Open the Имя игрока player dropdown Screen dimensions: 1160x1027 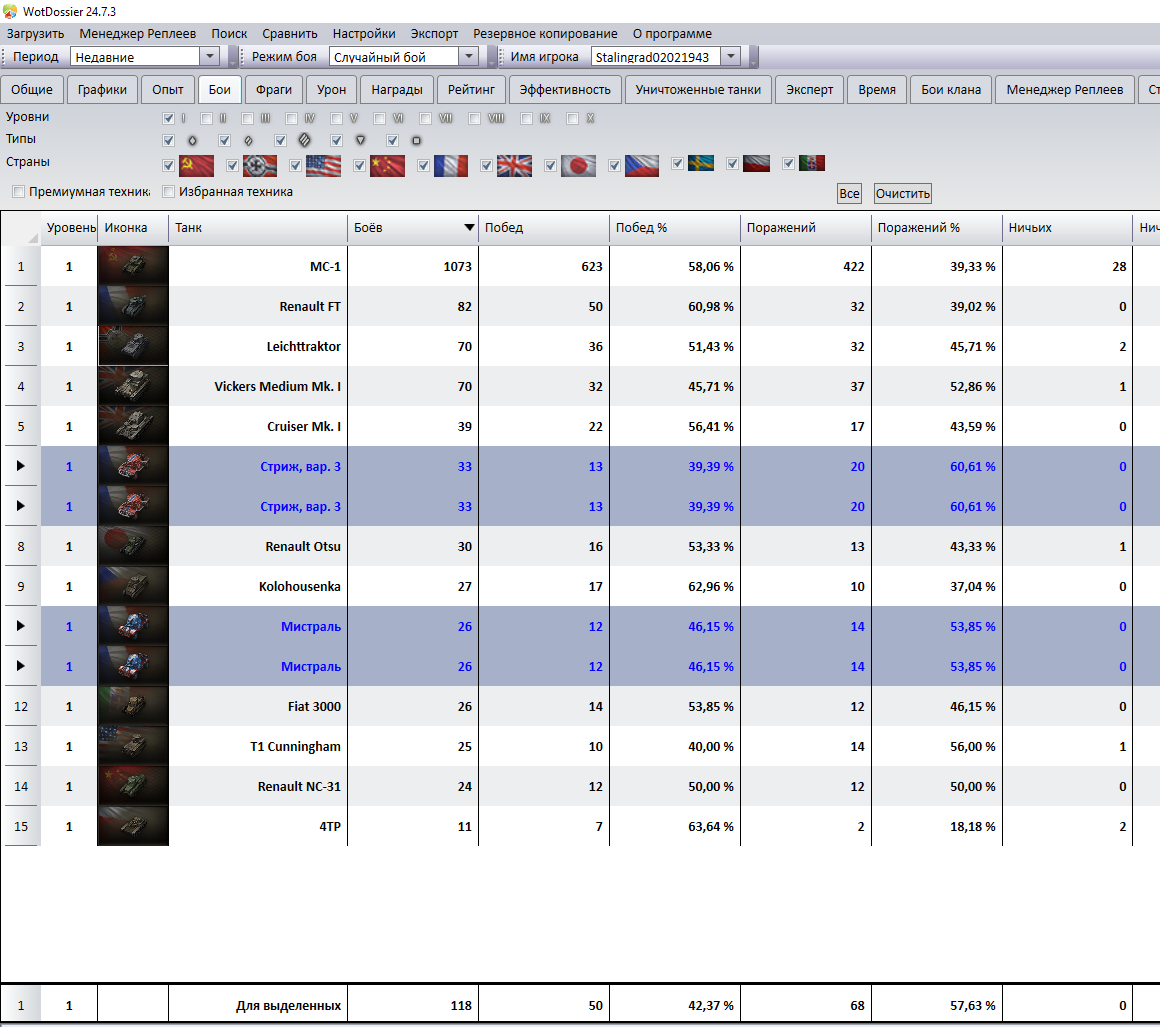pos(730,57)
